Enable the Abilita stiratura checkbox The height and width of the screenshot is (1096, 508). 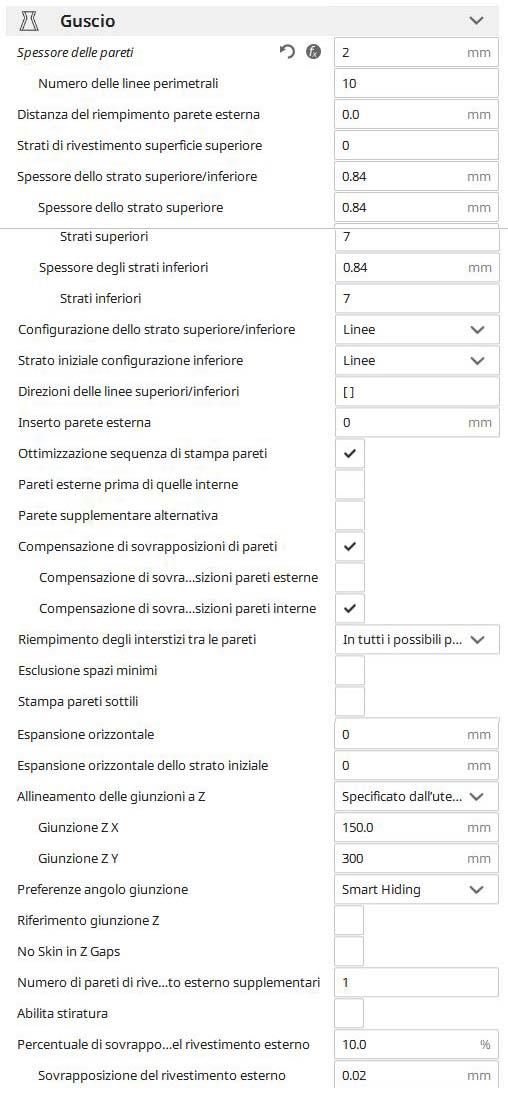pos(349,1013)
